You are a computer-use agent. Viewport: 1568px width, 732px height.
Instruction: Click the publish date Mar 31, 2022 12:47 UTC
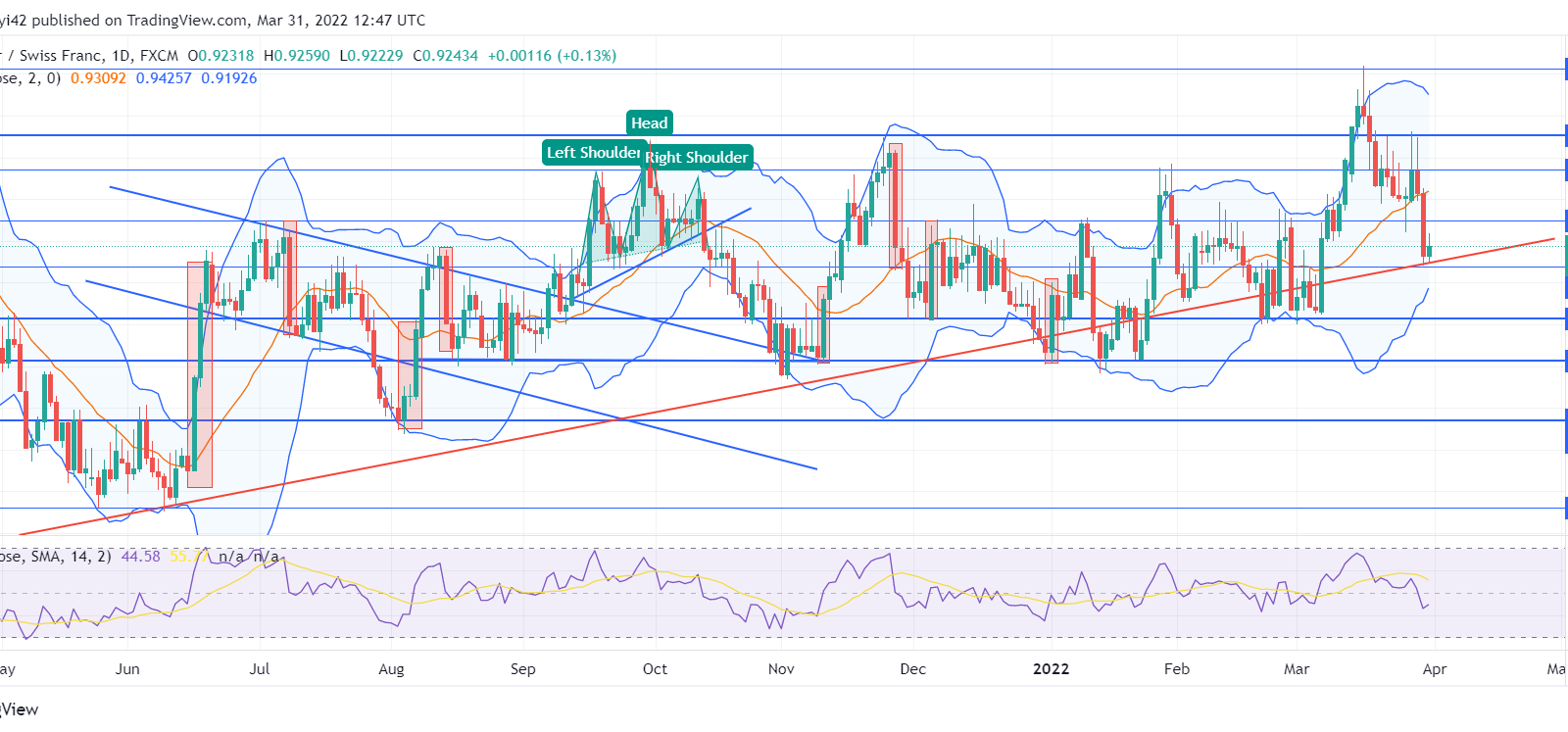[x=341, y=20]
